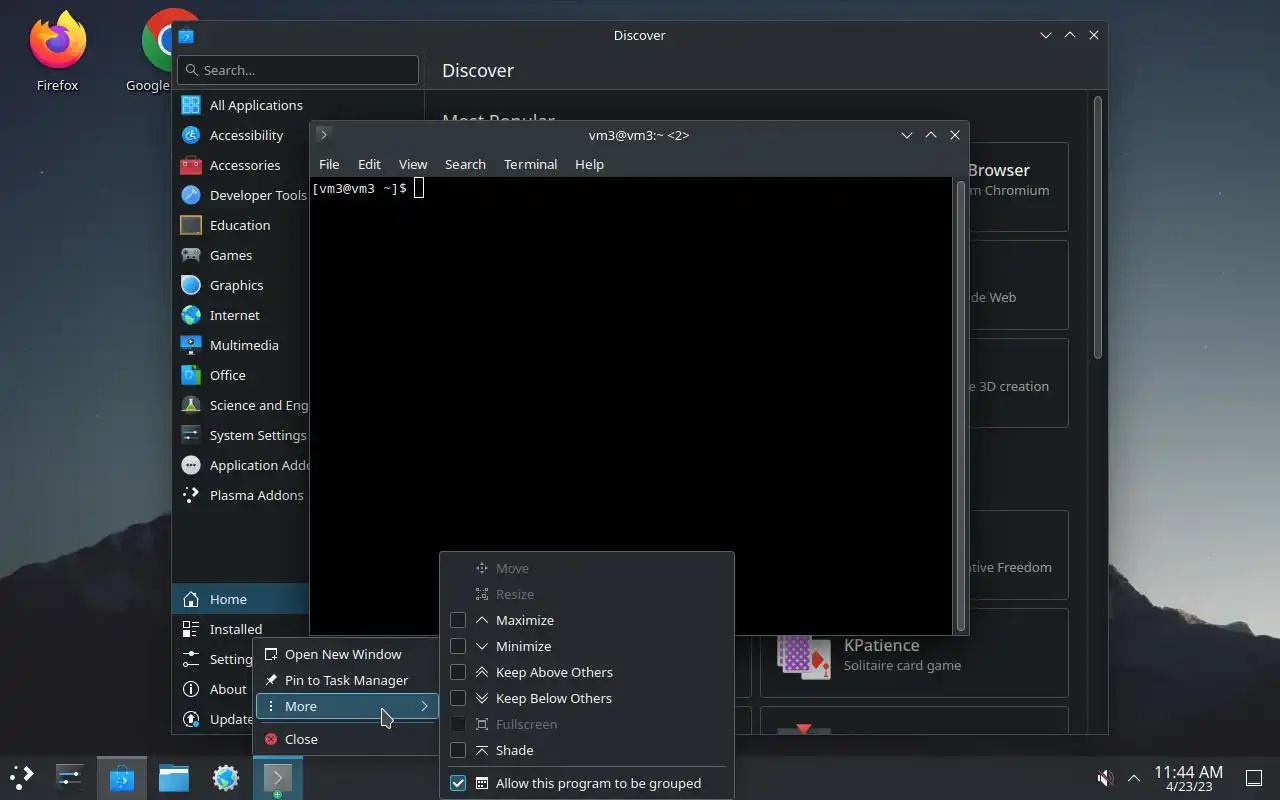Open the All Applications category icon in Discover
This screenshot has width=1280, height=800.
coord(191,105)
